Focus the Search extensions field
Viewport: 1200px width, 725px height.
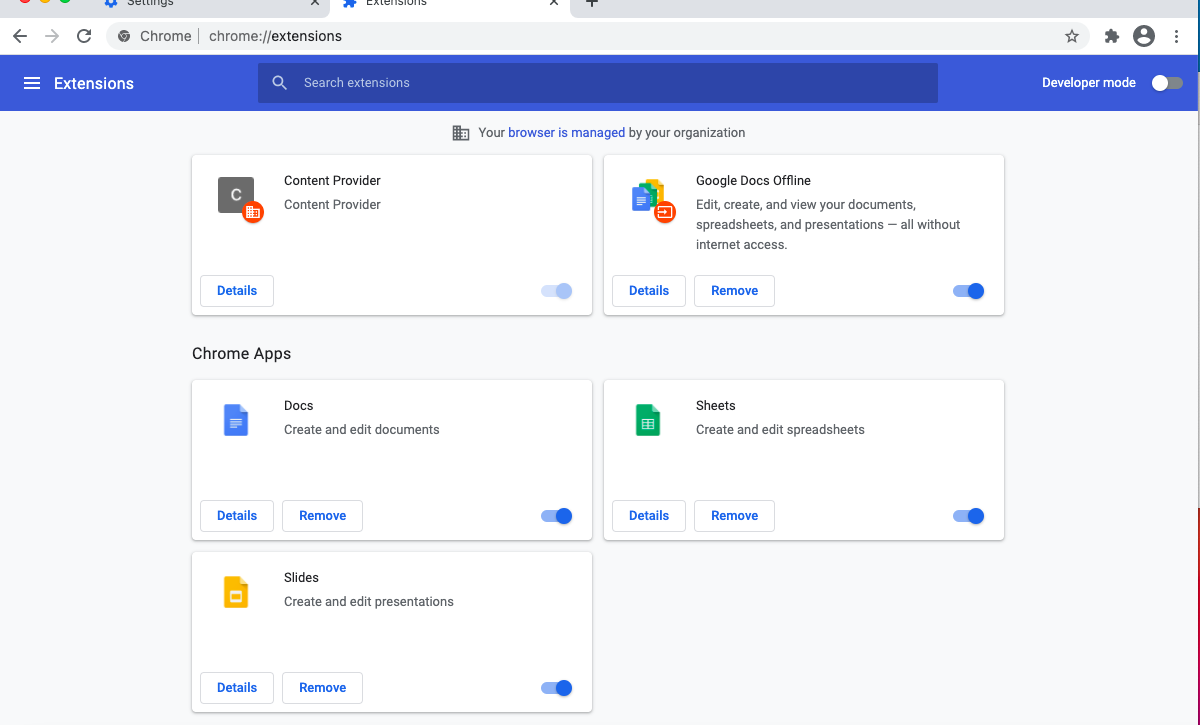[598, 83]
